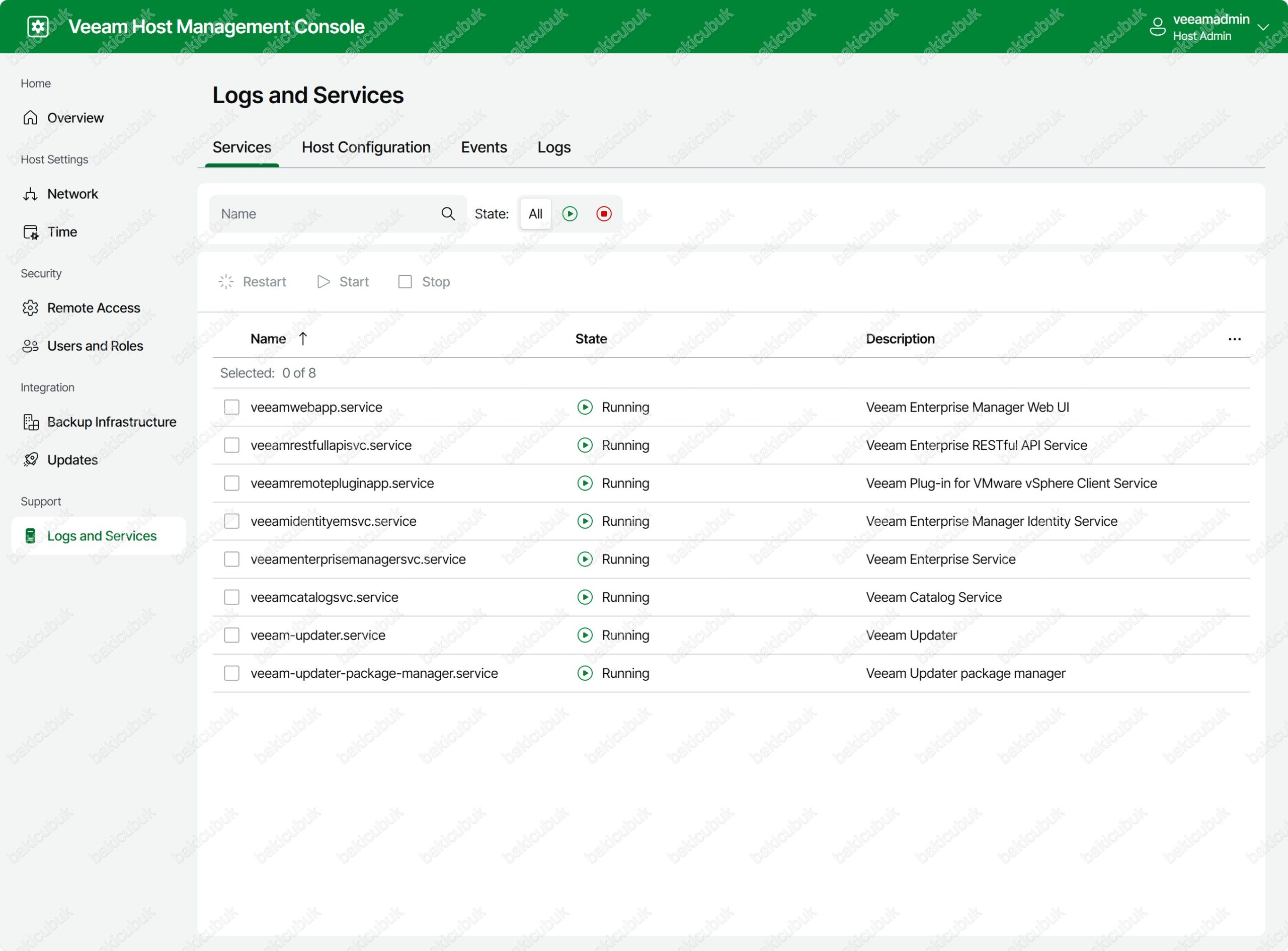1288x951 pixels.
Task: Check the veeamwebapp.service checkbox
Action: [231, 407]
